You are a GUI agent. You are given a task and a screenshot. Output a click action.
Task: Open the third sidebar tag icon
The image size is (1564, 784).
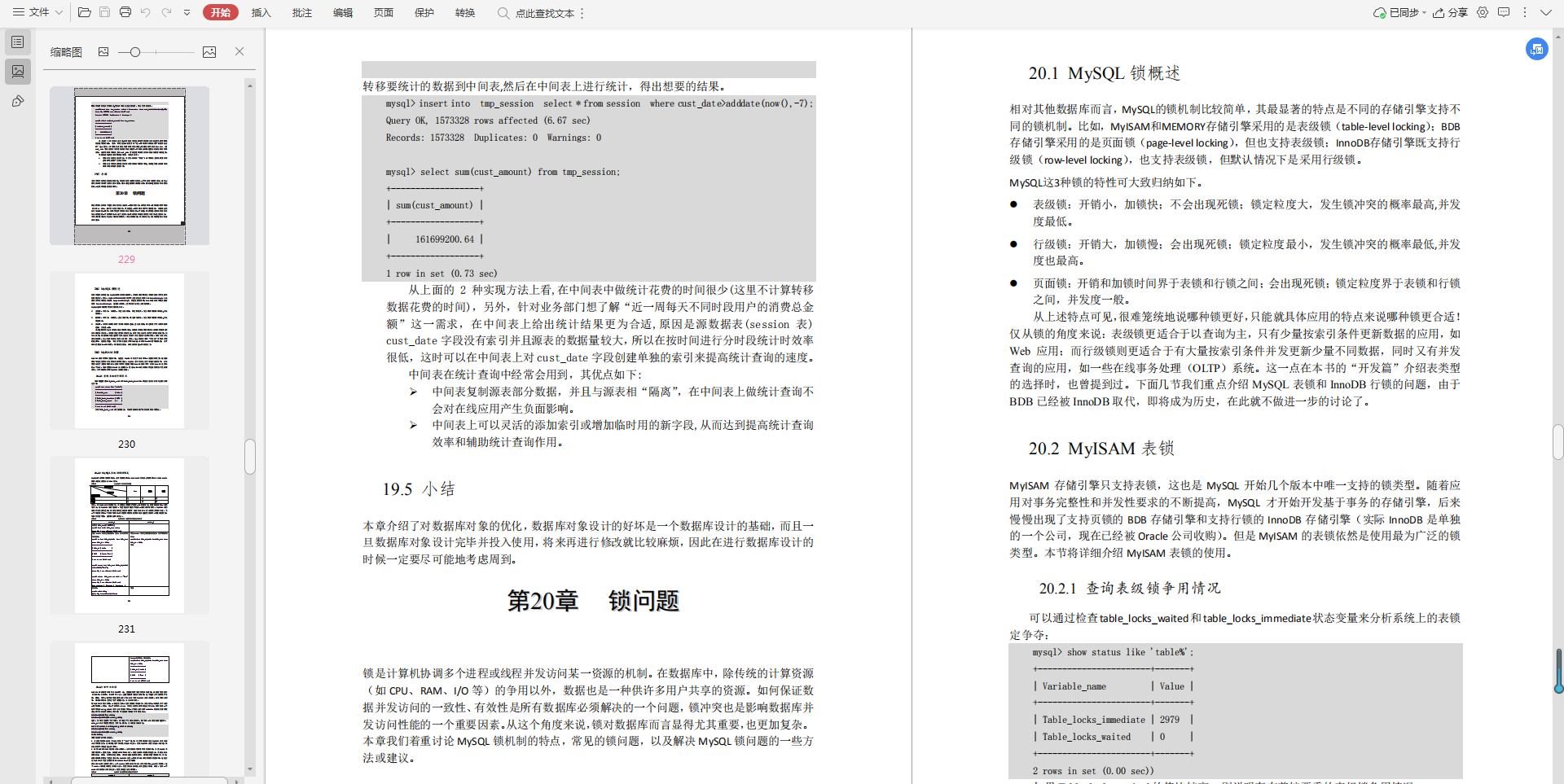(17, 101)
